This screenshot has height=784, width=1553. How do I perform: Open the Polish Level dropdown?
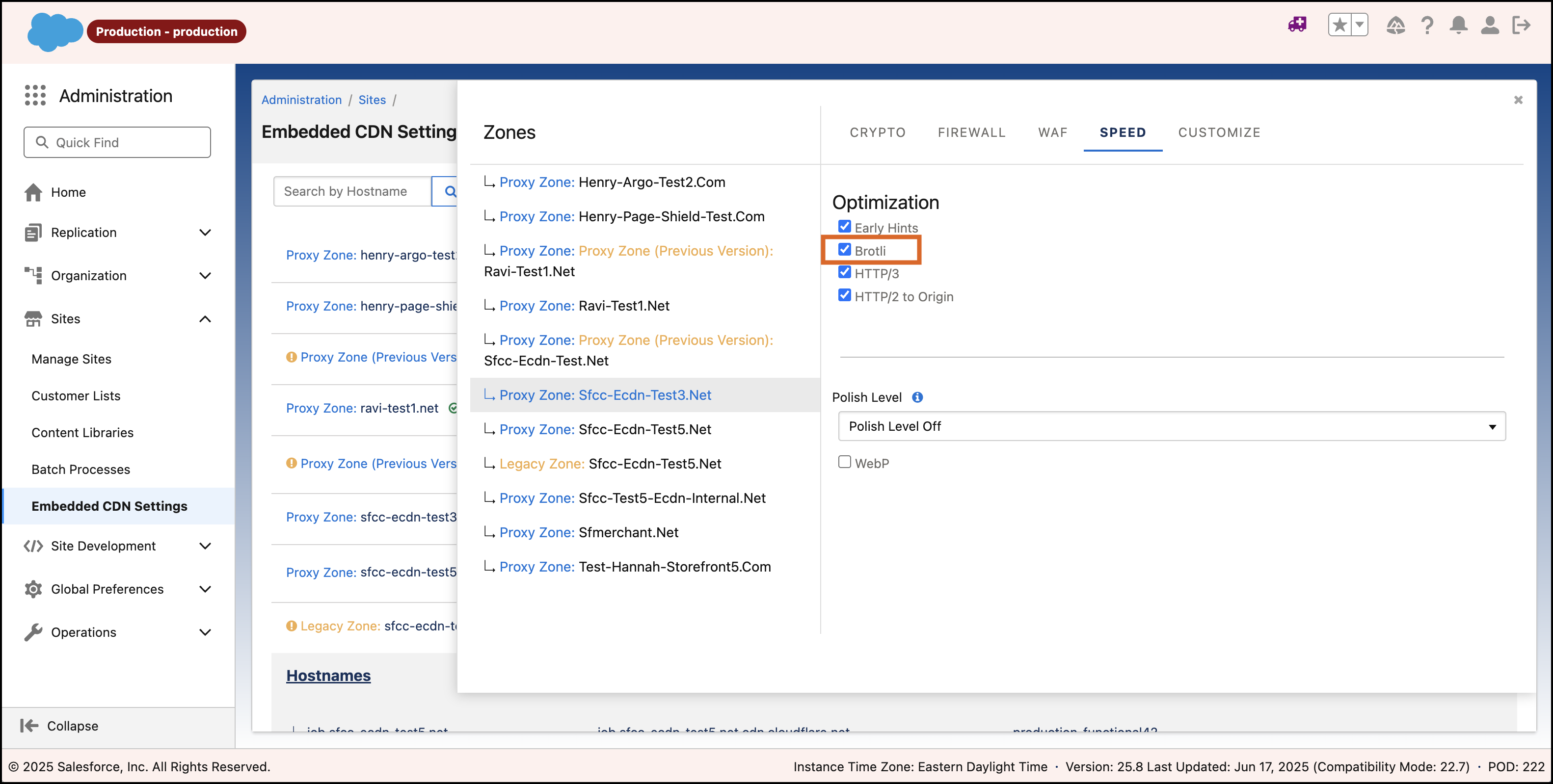[x=1172, y=426]
